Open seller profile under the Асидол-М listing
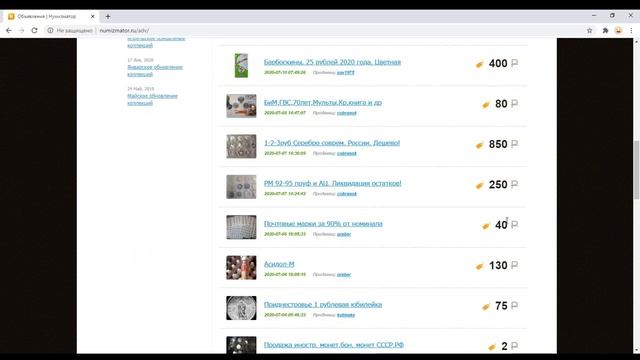The width and height of the screenshot is (640, 360). [344, 275]
